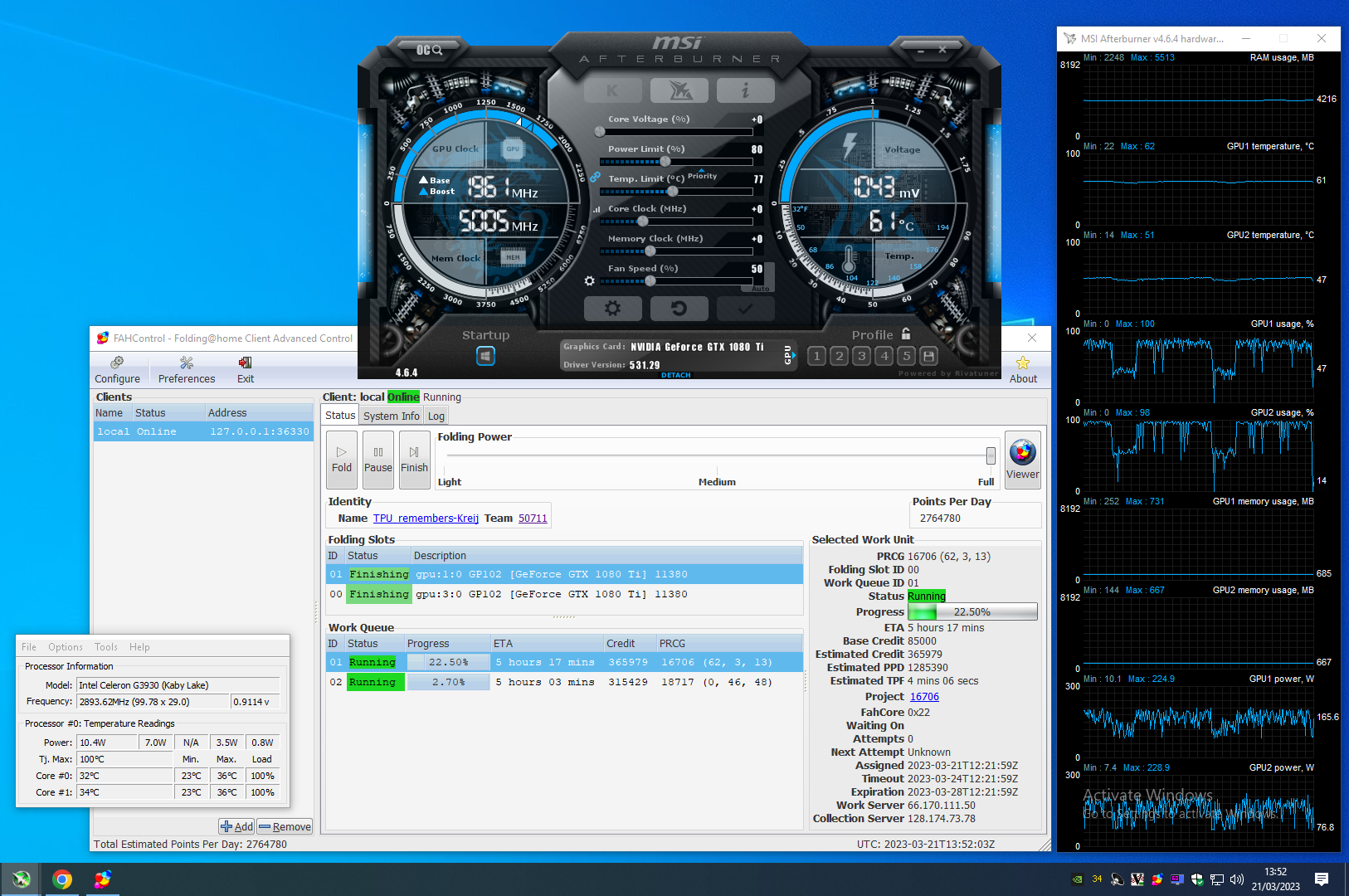The height and width of the screenshot is (896, 1349).
Task: Toggle power and temp limit link icon
Action: point(595,178)
